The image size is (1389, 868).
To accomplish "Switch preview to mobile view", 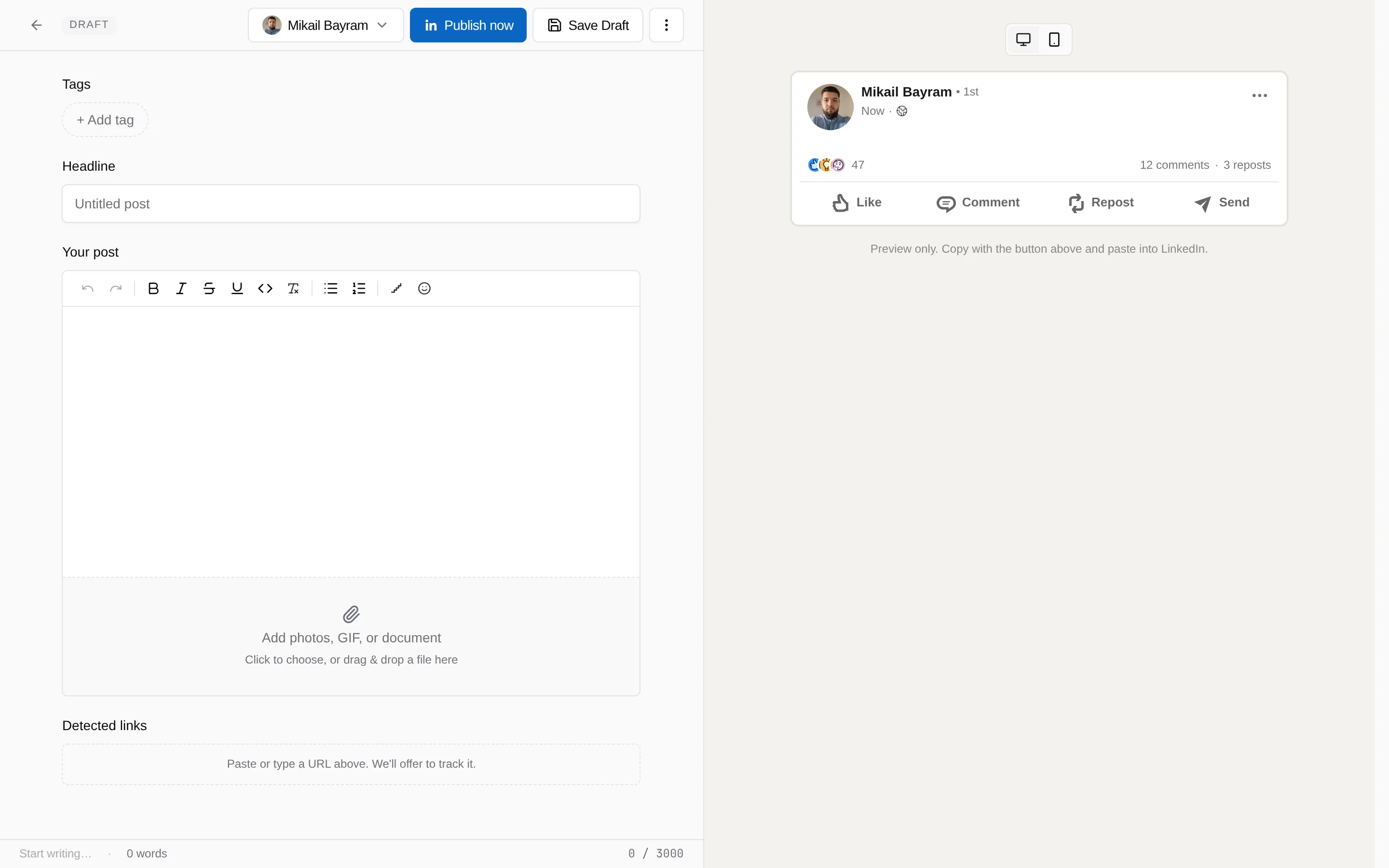I will [x=1054, y=40].
